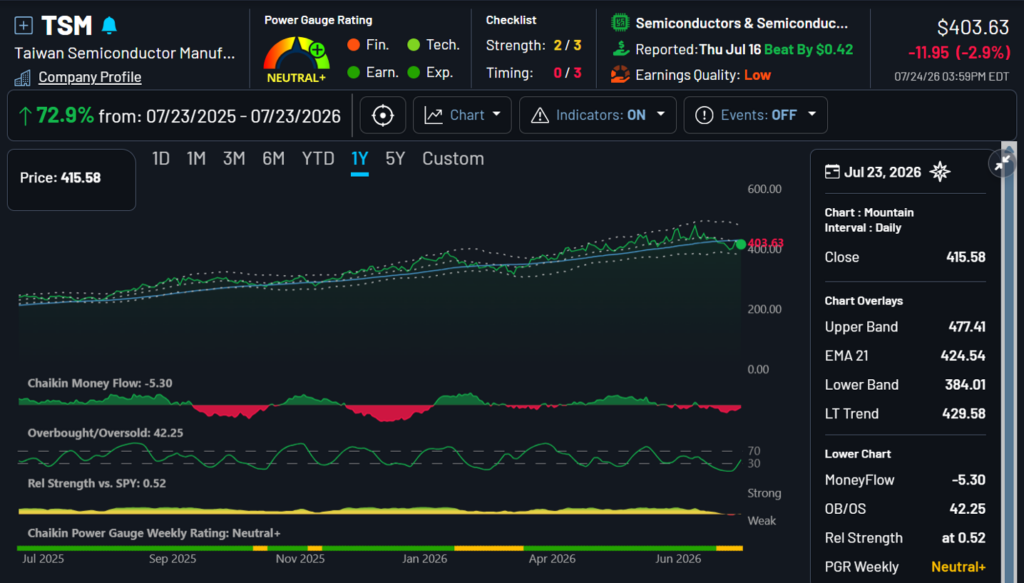Click the Lower Band 384.01 value
The width and height of the screenshot is (1024, 583).
point(965,385)
